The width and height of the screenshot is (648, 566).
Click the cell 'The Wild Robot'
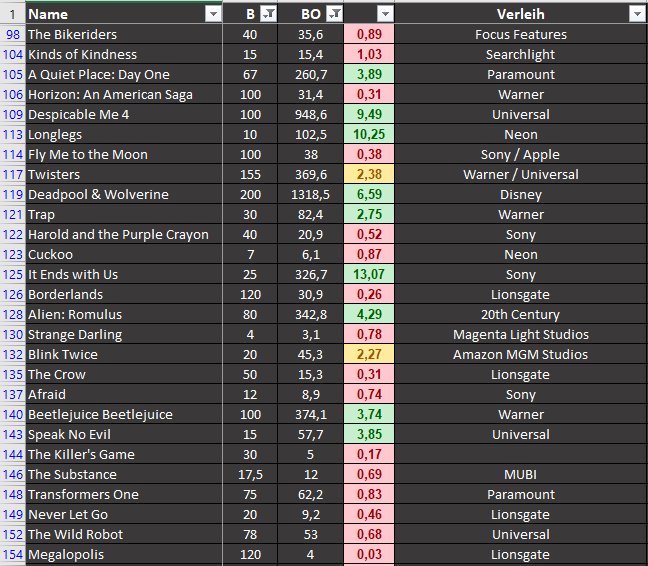(x=124, y=534)
